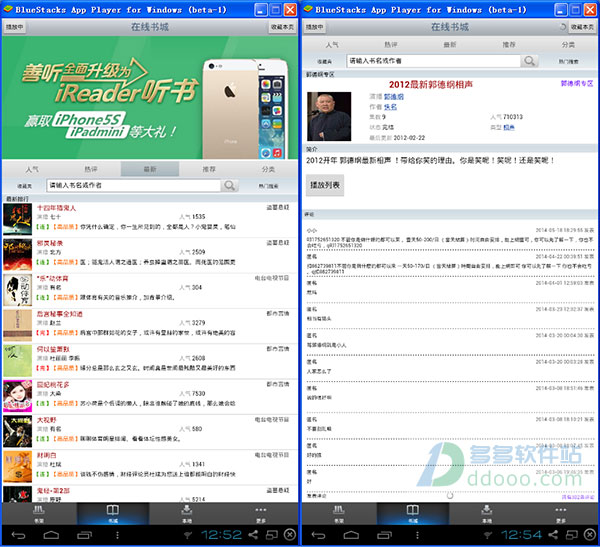Screen dimensions: 600x547
Task: Tap the share icon beside 12:54
Action: (x=553, y=535)
